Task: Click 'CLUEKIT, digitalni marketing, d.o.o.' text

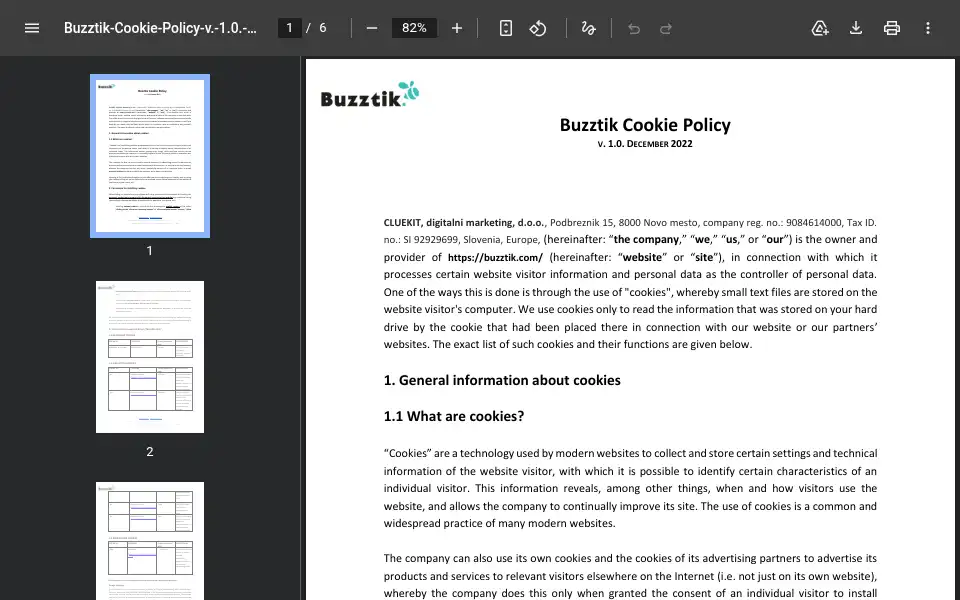Action: tap(464, 223)
